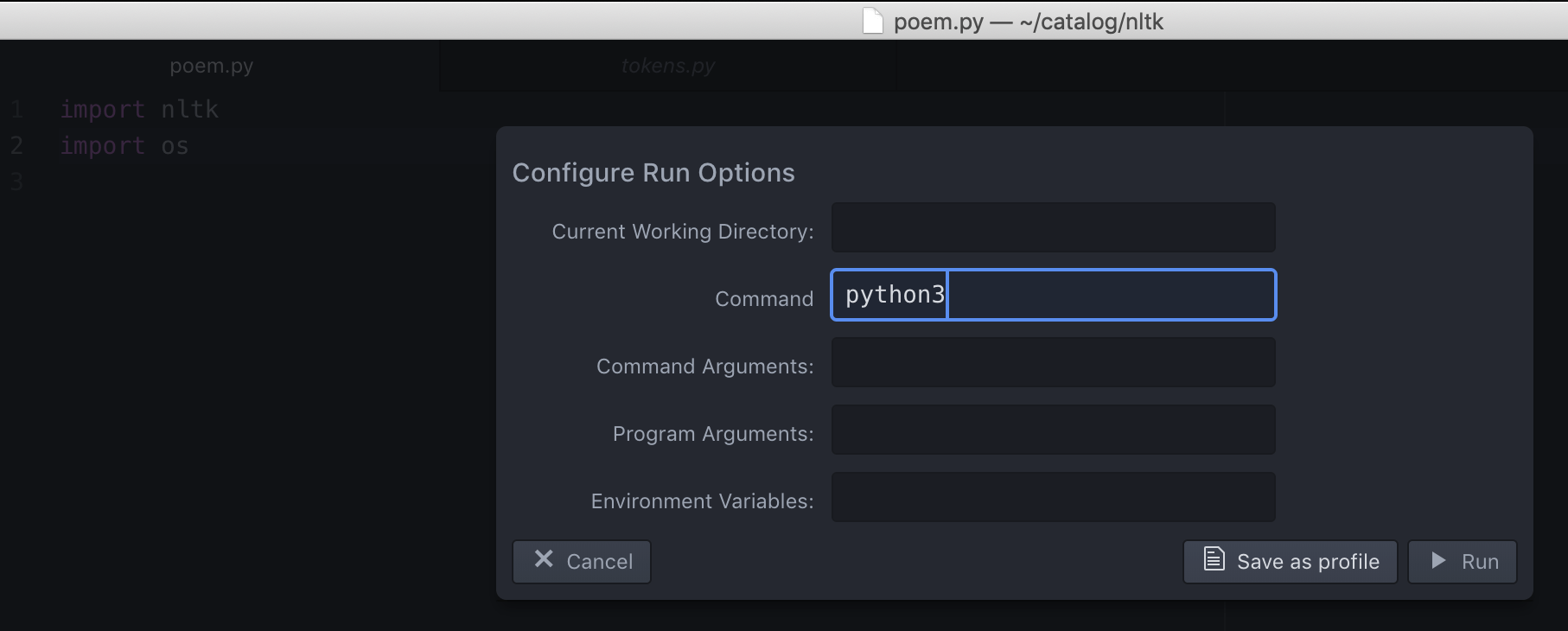Click line number 3 in the gutter

tap(17, 182)
